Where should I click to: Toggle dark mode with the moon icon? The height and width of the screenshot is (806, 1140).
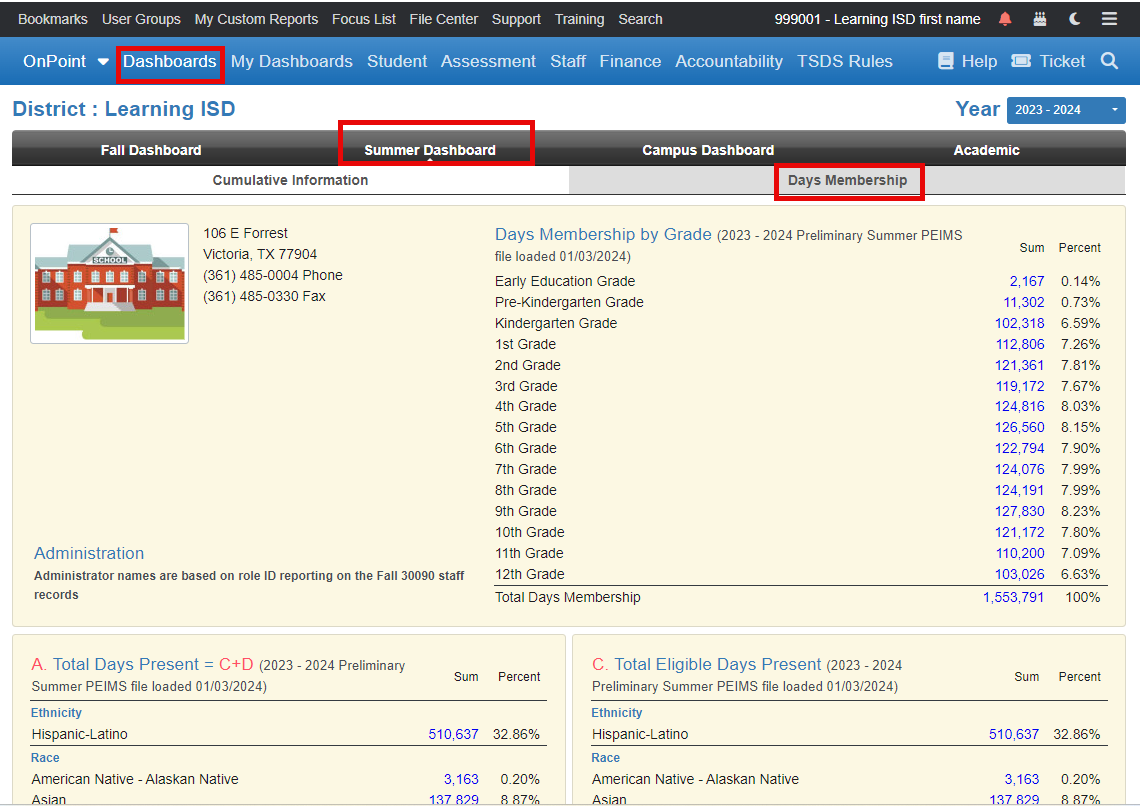pos(1072,18)
